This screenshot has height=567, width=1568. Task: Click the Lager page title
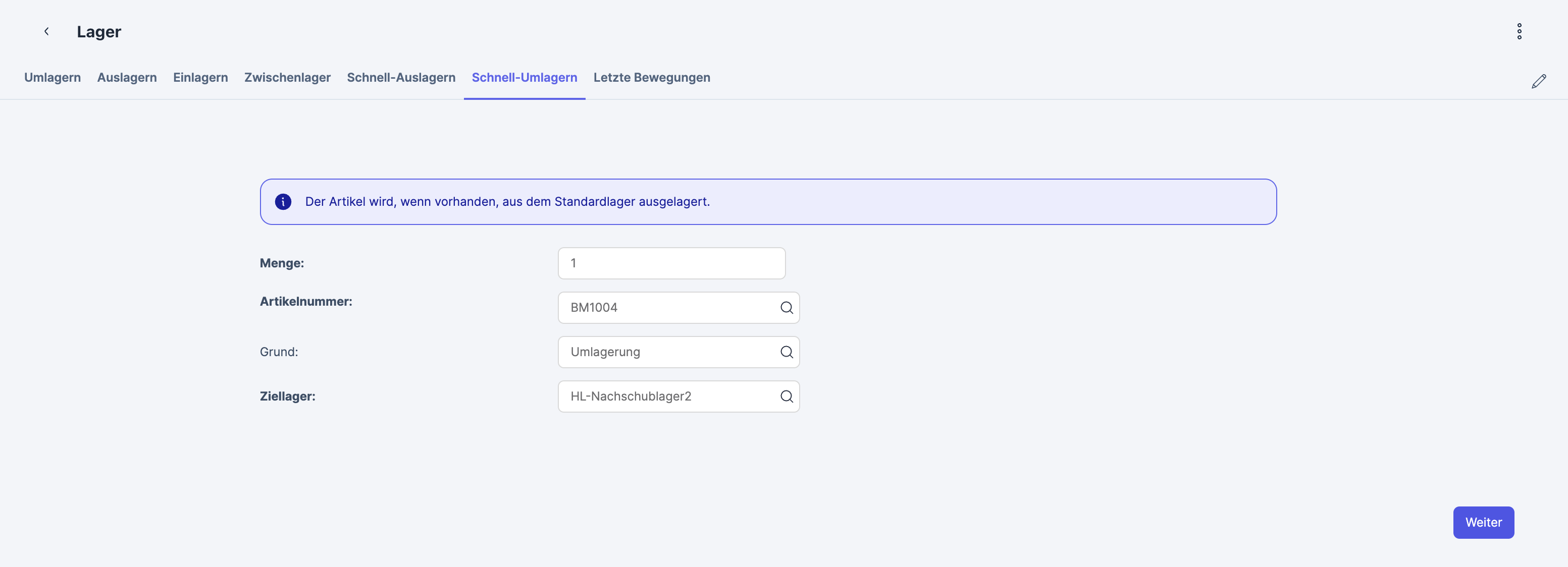98,32
